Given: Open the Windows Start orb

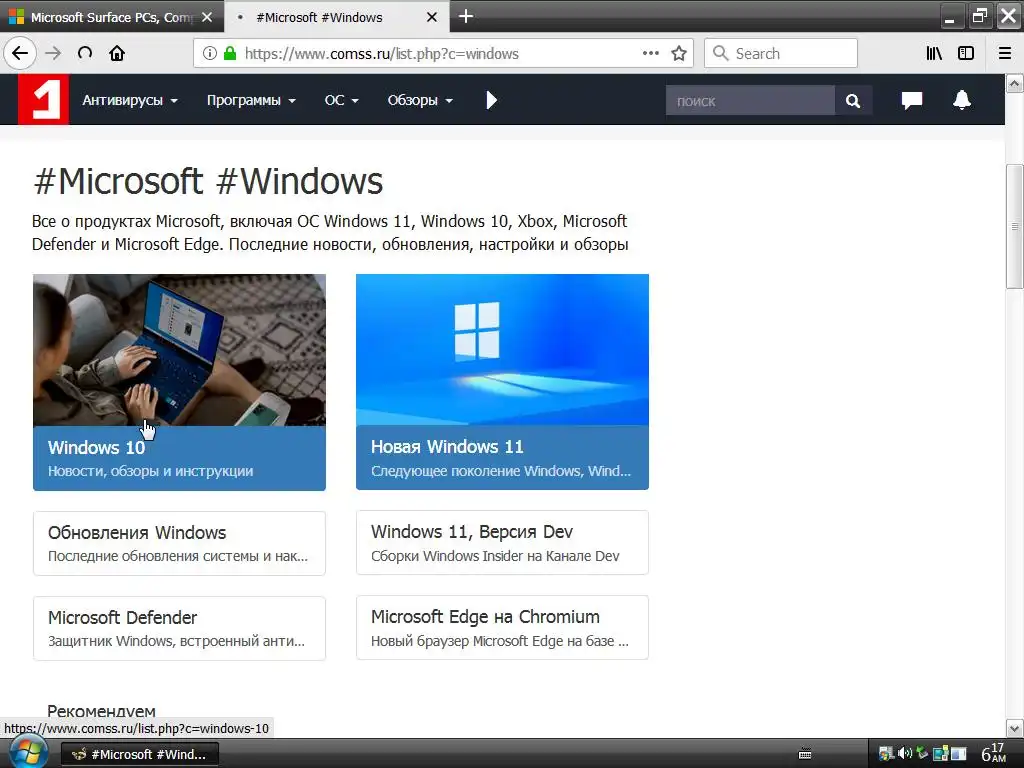Looking at the screenshot, I should pyautogui.click(x=27, y=753).
